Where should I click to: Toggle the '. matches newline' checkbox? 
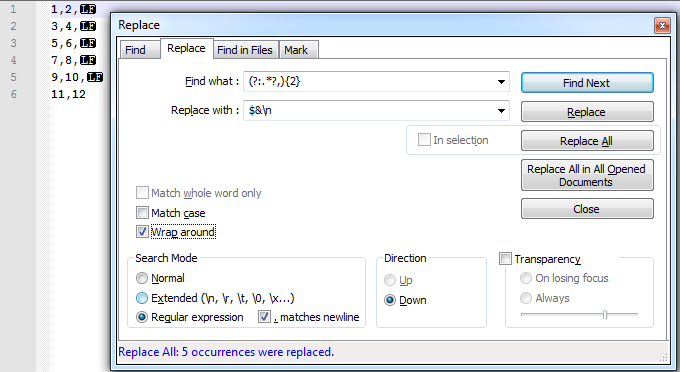pyautogui.click(x=264, y=317)
